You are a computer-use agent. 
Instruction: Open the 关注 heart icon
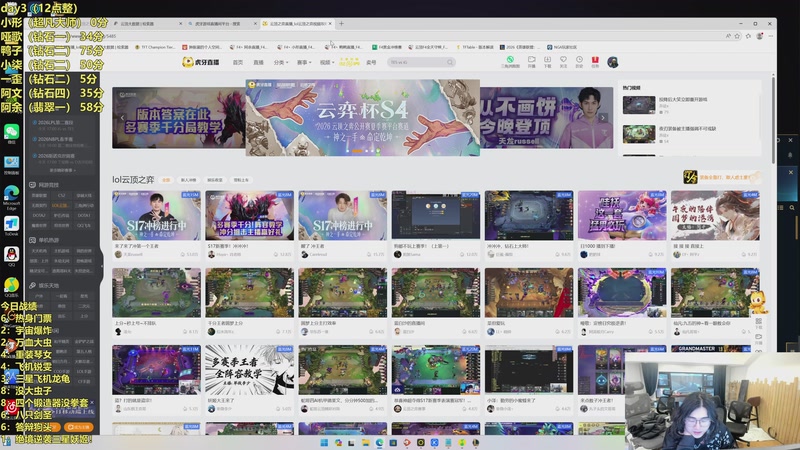[563, 62]
